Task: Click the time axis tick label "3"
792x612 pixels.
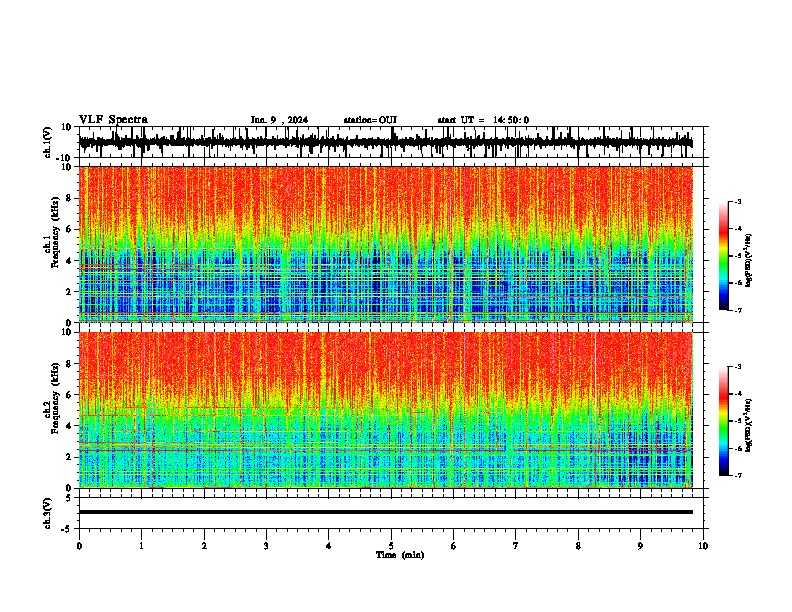Action: point(266,546)
